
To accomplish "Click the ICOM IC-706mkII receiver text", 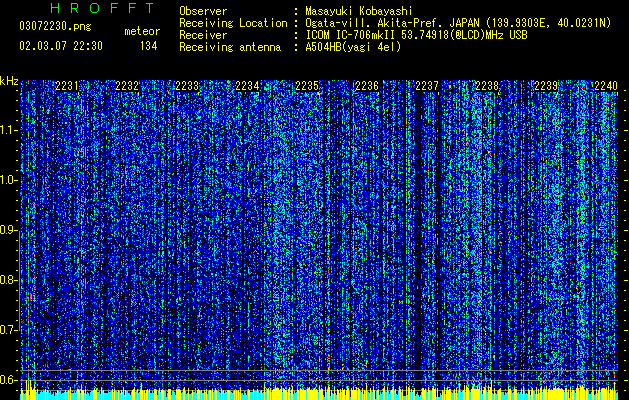I will click(416, 35).
